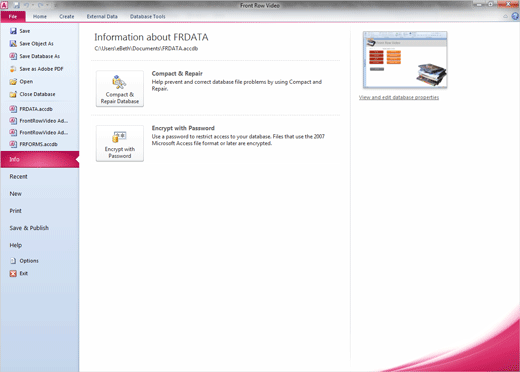Click the FRFORMS.accdb file icon

click(13, 144)
